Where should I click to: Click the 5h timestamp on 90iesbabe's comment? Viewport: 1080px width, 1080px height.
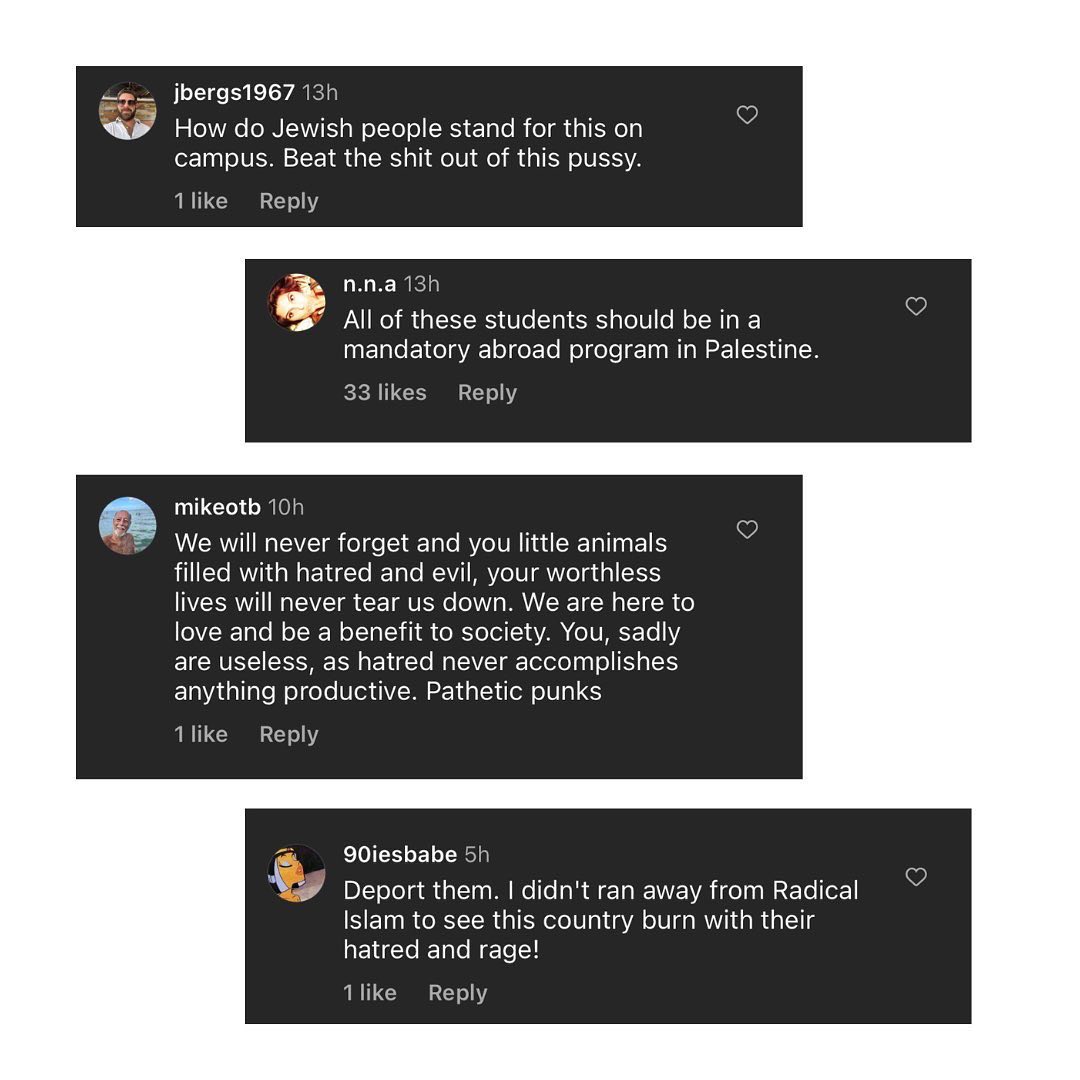point(477,855)
